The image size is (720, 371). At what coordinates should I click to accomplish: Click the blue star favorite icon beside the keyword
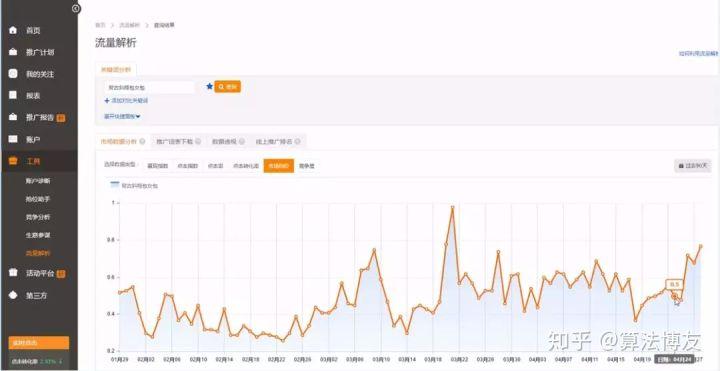(x=209, y=86)
